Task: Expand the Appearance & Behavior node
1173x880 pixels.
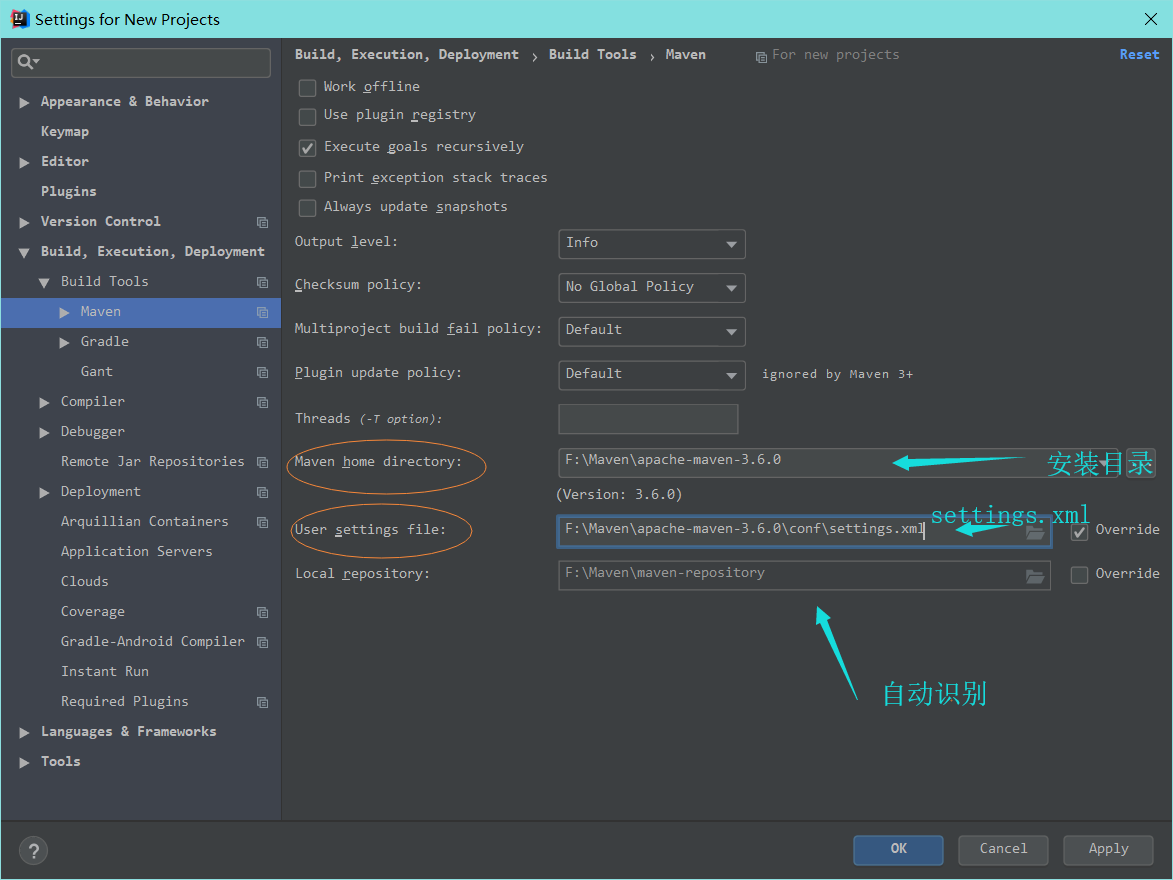Action: tap(24, 103)
